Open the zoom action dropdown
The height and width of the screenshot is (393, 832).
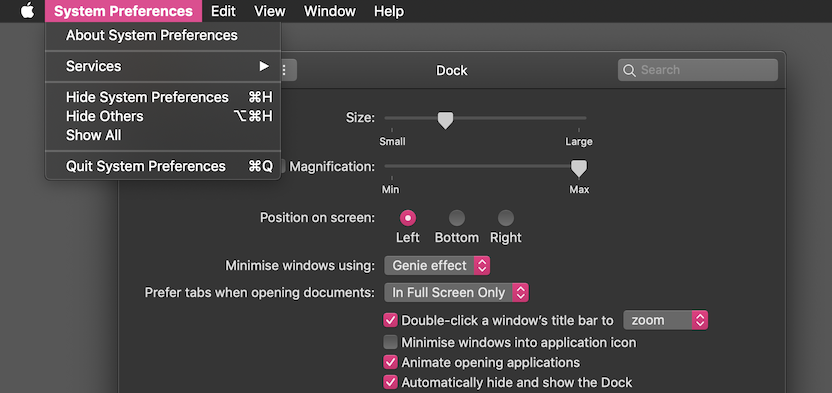click(665, 320)
